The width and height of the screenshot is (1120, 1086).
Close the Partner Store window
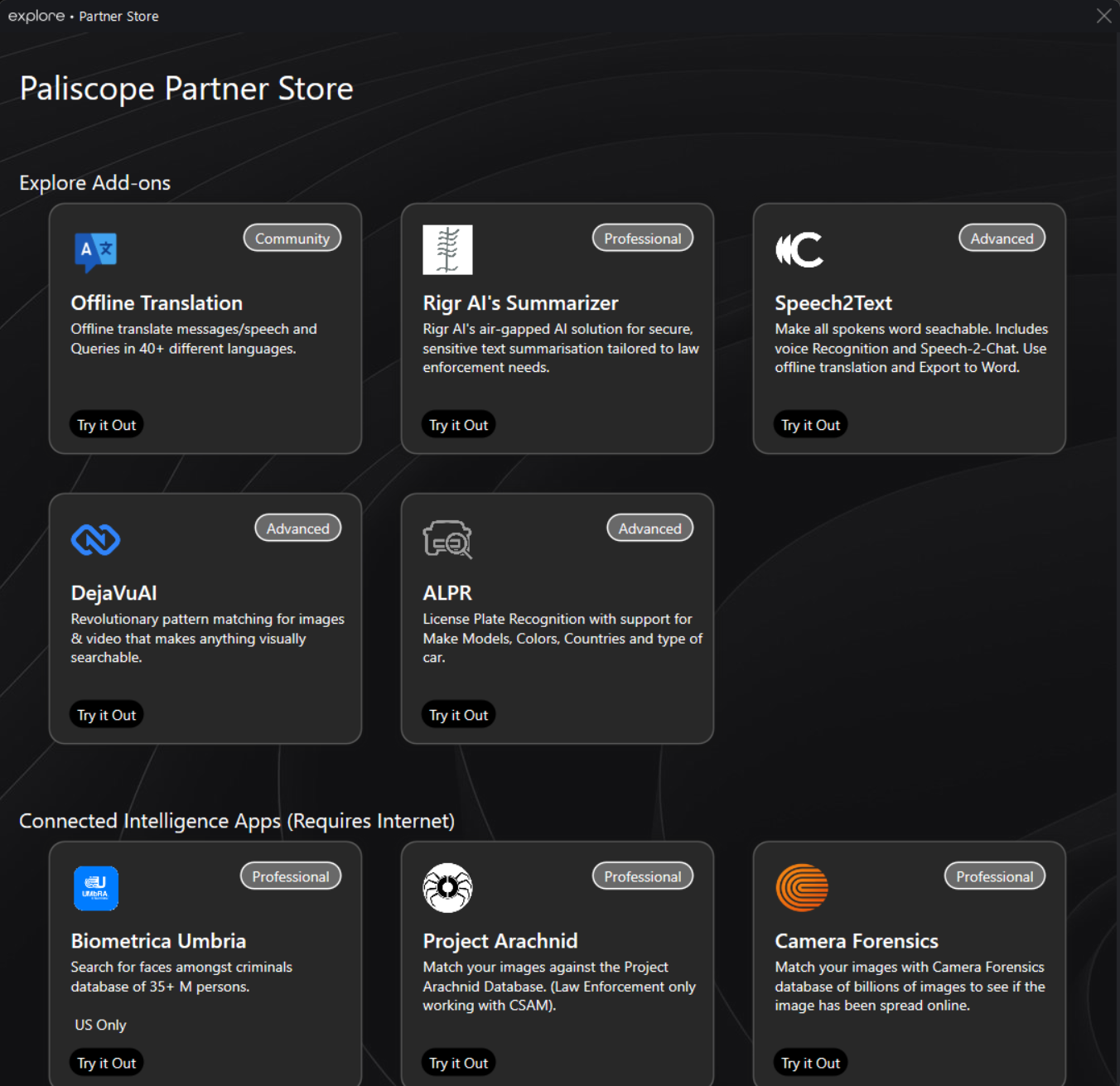click(1103, 16)
